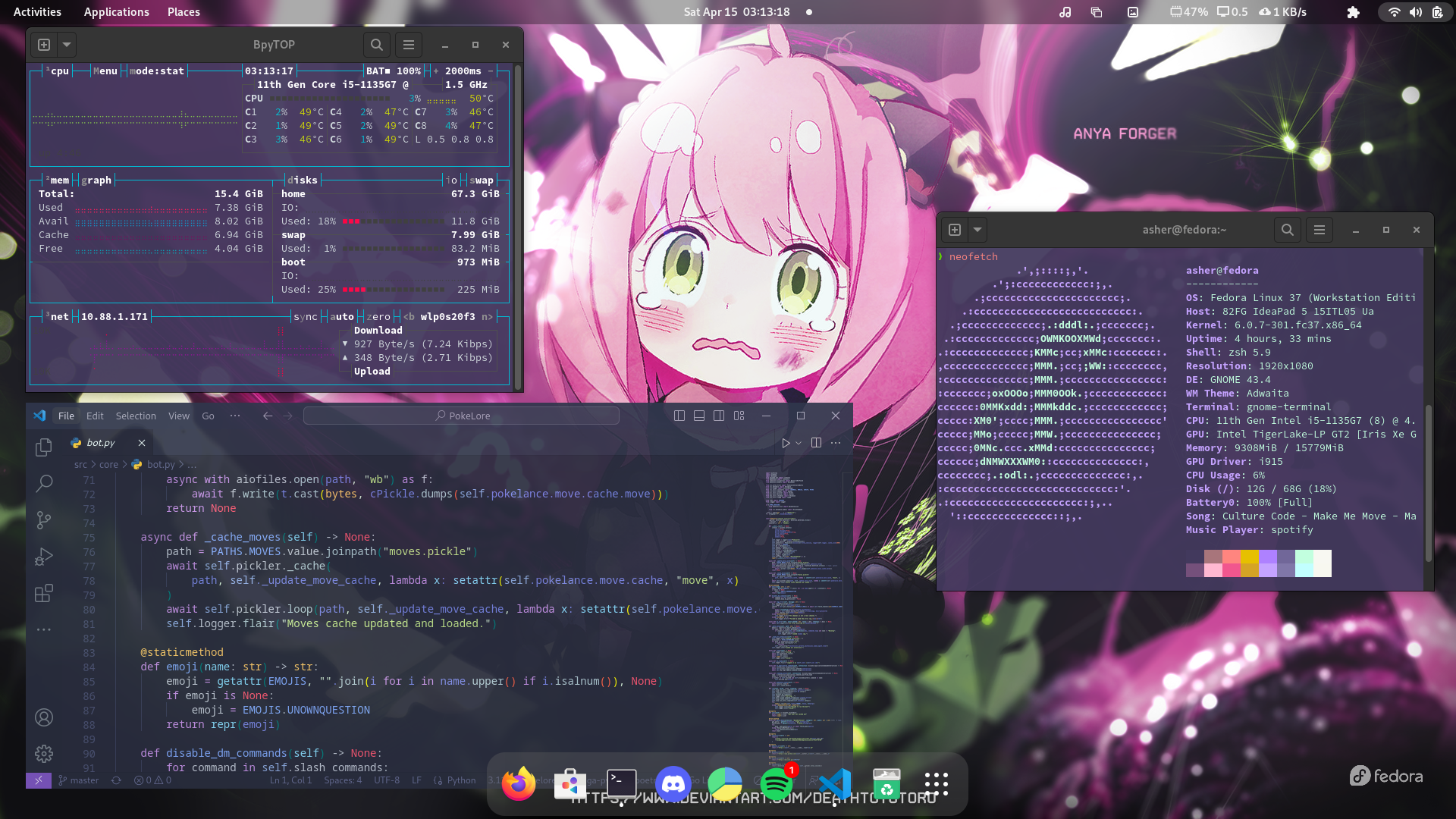This screenshot has width=1456, height=819.
Task: Open the Extensions view in VS Code
Action: pyautogui.click(x=44, y=593)
